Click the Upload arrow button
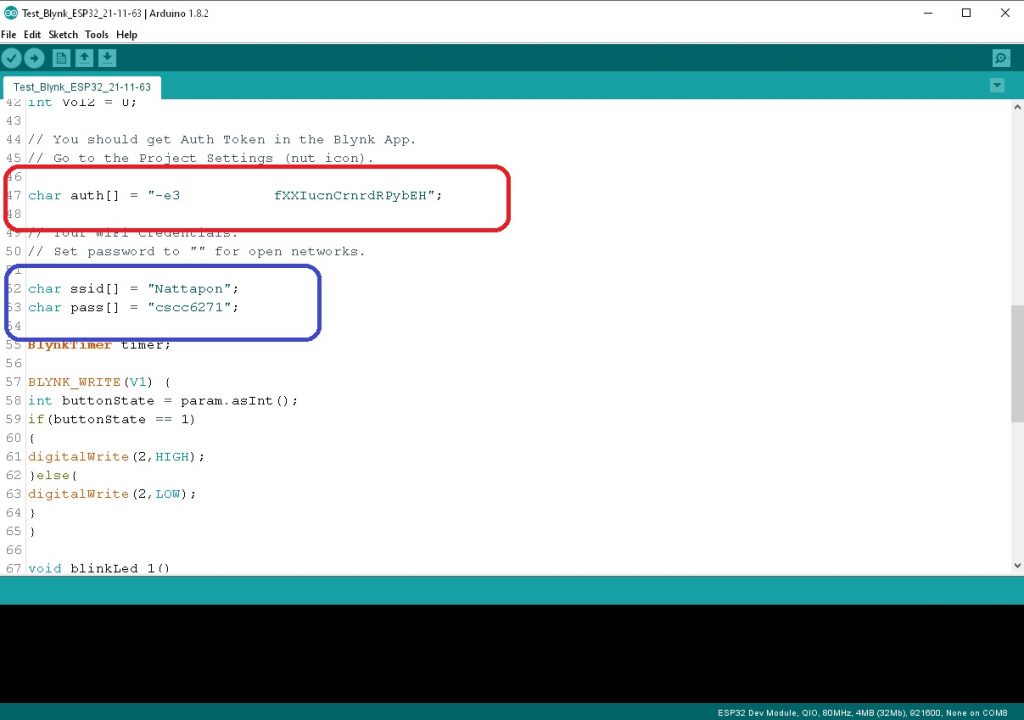Viewport: 1024px width, 720px height. (34, 58)
